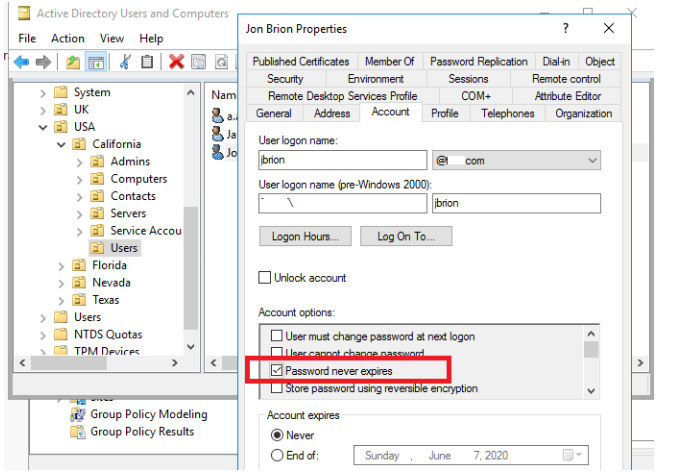
Task: Expand the Florida node in tree
Action: pos(61,266)
